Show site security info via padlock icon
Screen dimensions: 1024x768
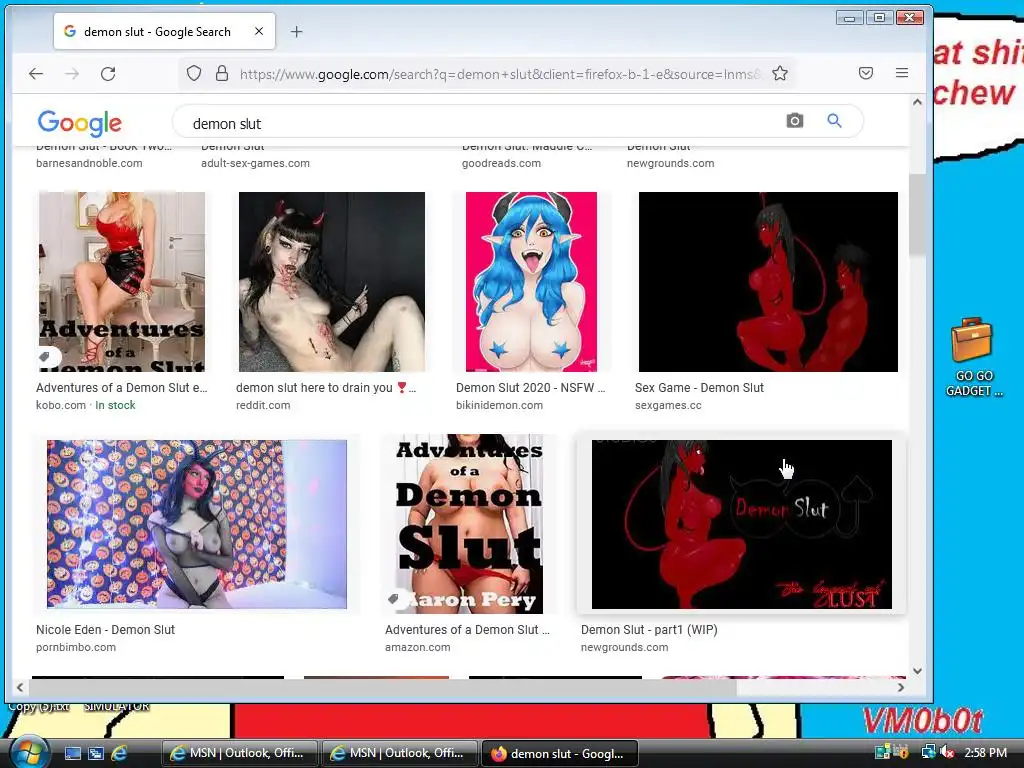click(222, 73)
